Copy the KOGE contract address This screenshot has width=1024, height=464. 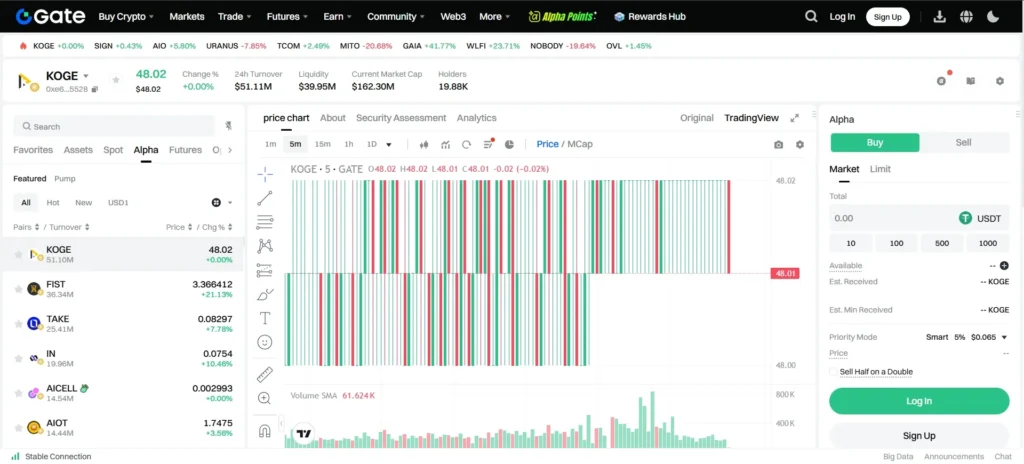[x=95, y=89]
